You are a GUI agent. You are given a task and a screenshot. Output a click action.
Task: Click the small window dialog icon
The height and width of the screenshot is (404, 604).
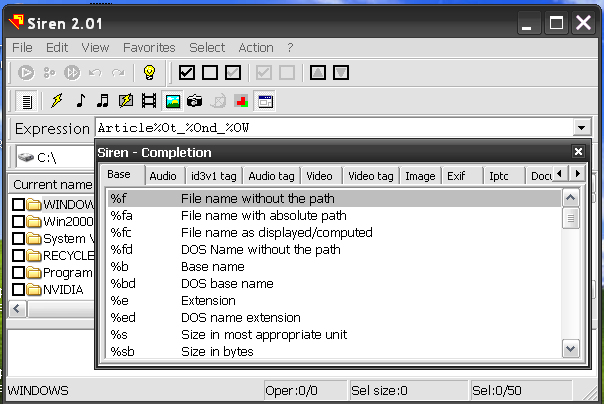tap(265, 101)
